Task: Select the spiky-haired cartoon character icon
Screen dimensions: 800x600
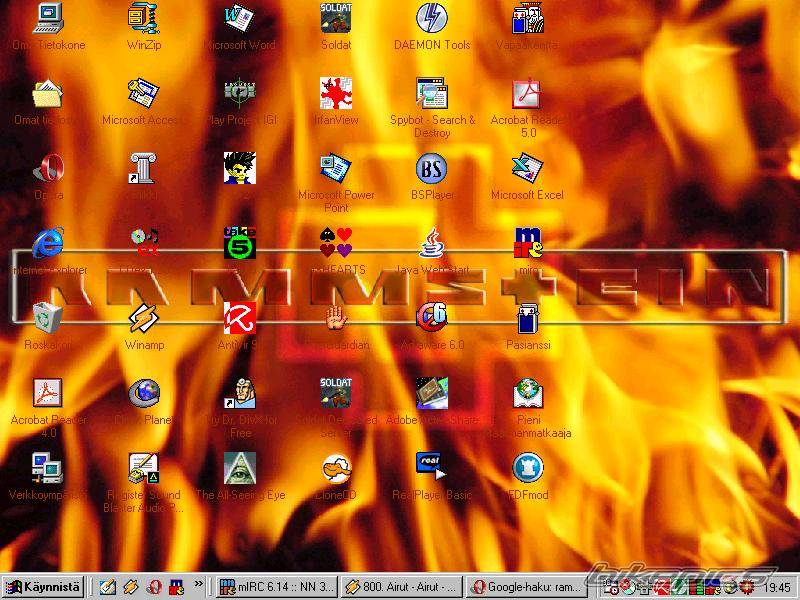Action: point(240,168)
